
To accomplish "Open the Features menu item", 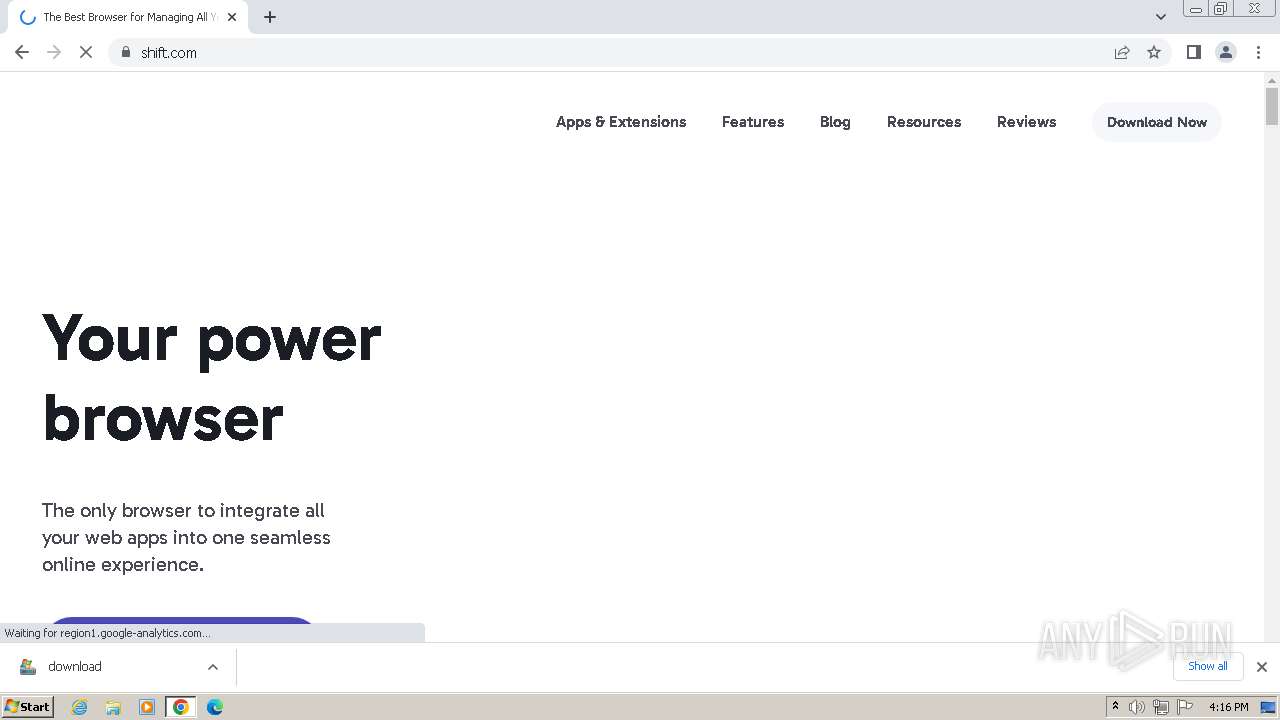I will 753,122.
